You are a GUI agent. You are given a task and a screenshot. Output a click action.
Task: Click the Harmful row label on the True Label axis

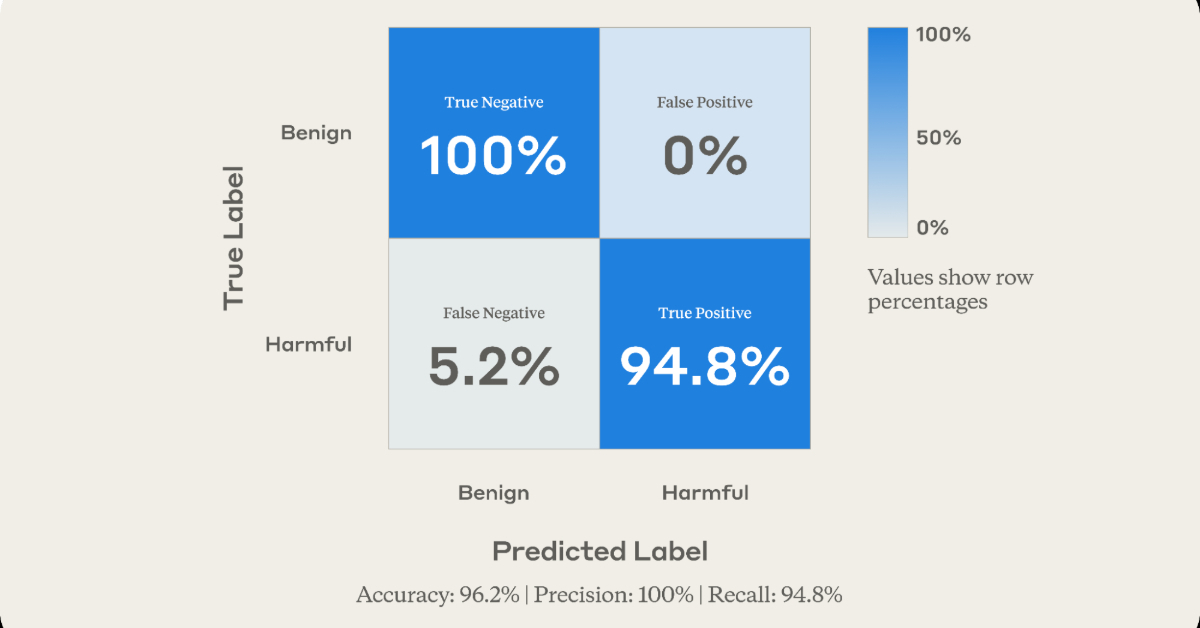(308, 345)
